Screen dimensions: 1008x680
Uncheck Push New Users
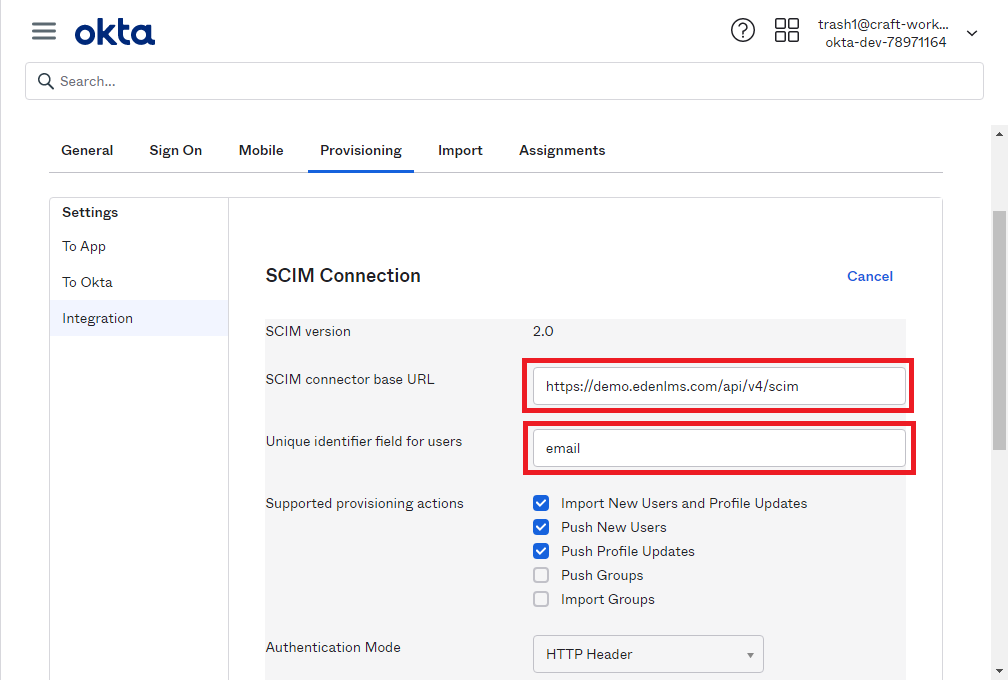[541, 527]
